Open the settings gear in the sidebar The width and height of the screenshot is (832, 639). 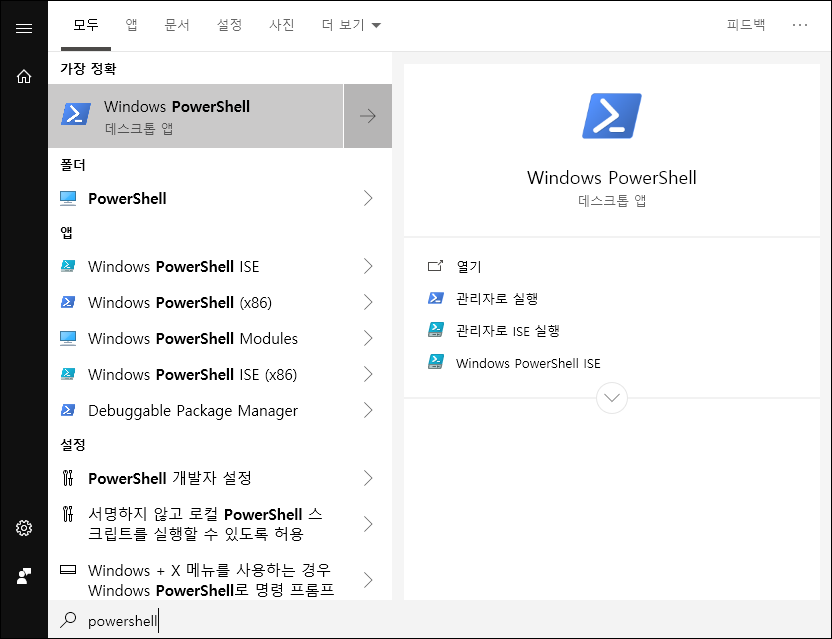click(24, 528)
